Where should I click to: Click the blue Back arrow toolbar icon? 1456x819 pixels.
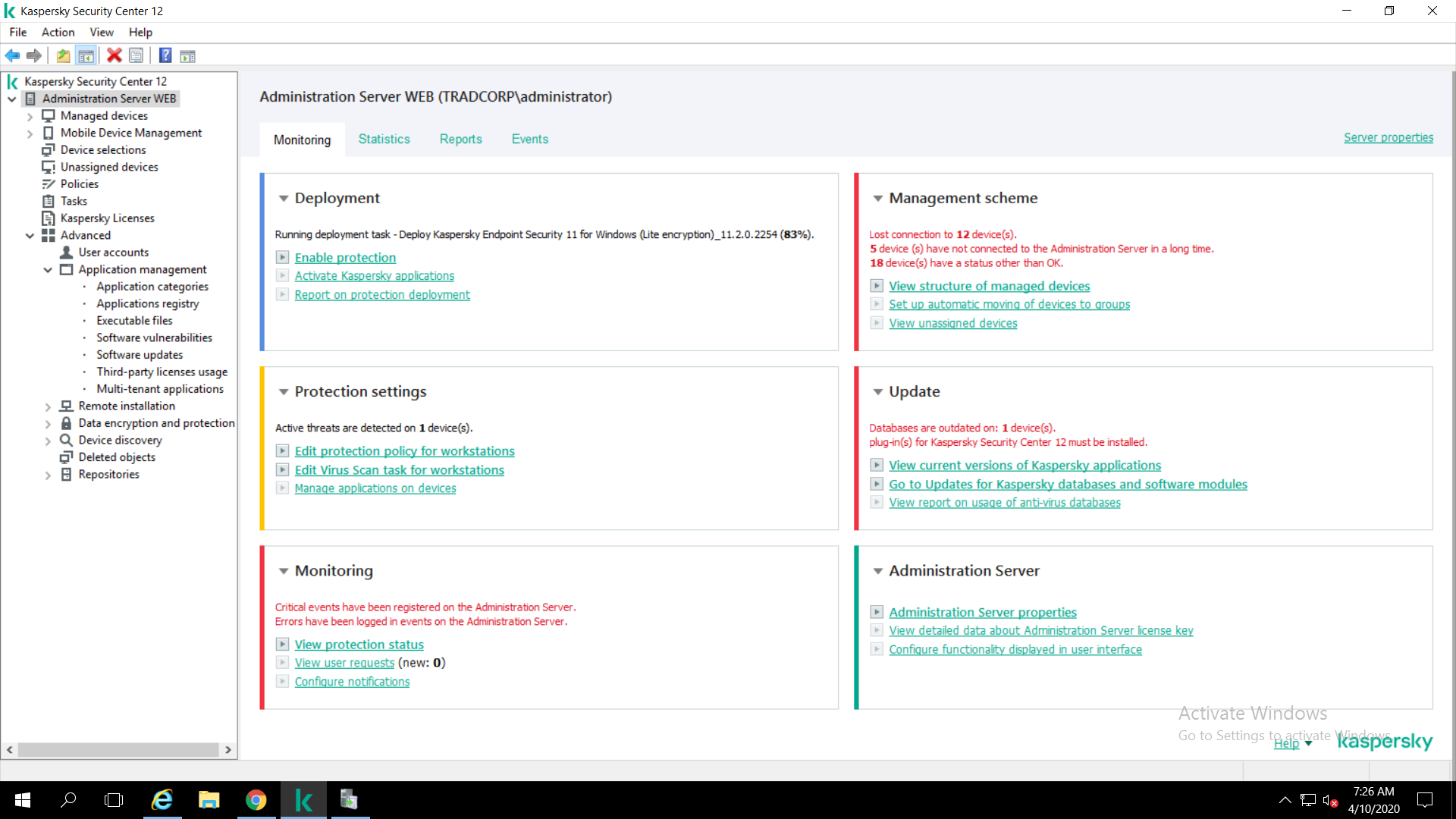12,55
